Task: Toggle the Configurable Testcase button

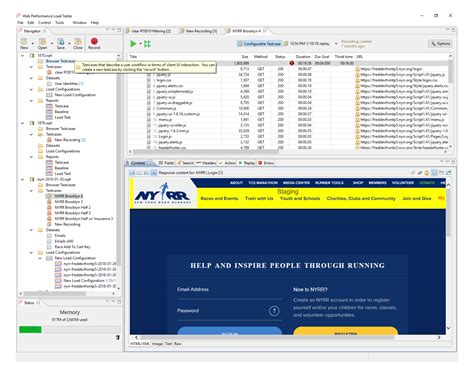Action: tap(259, 44)
